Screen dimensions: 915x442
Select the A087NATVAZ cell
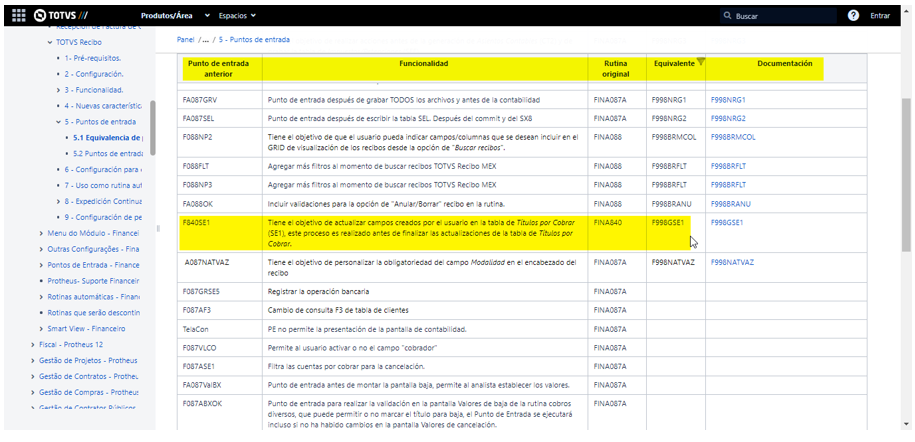point(220,268)
